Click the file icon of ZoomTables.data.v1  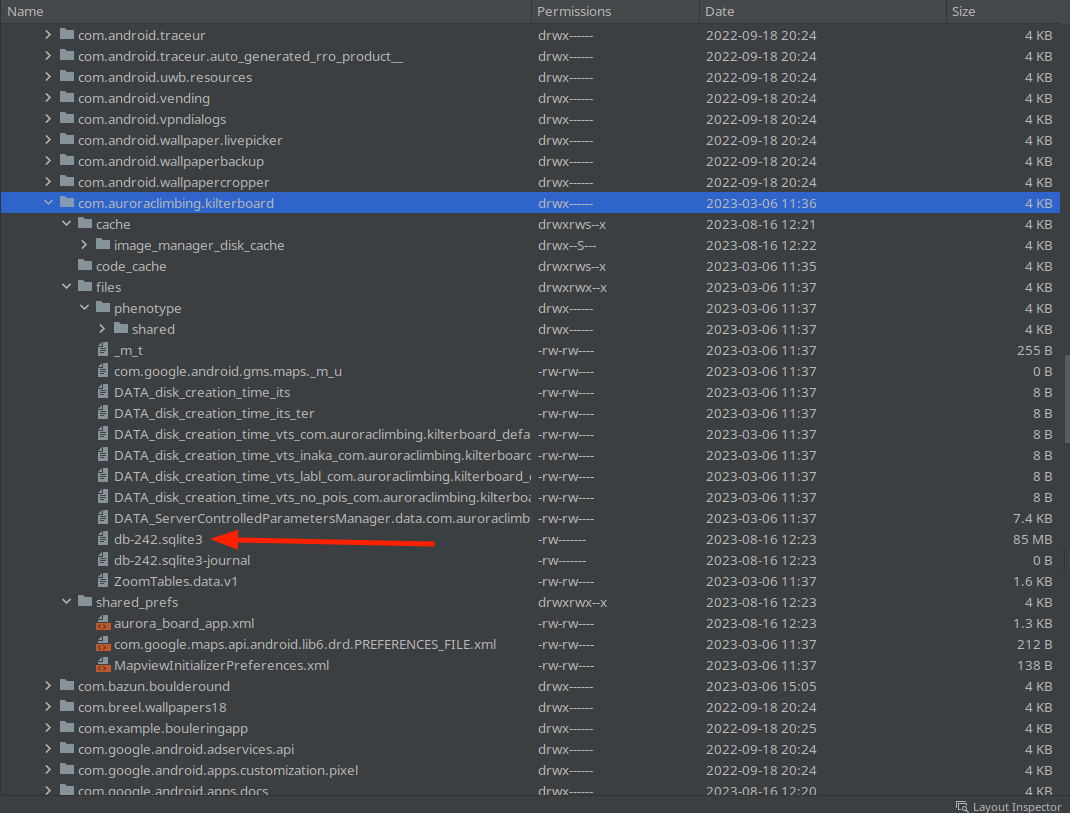tap(102, 581)
